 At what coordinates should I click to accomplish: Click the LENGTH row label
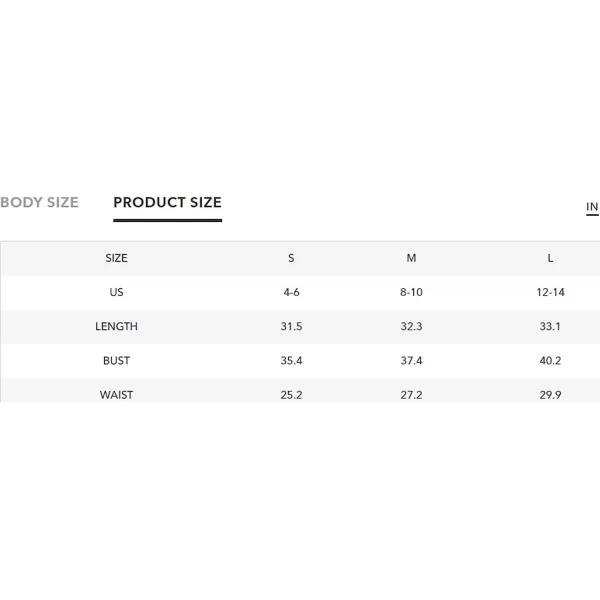[116, 326]
